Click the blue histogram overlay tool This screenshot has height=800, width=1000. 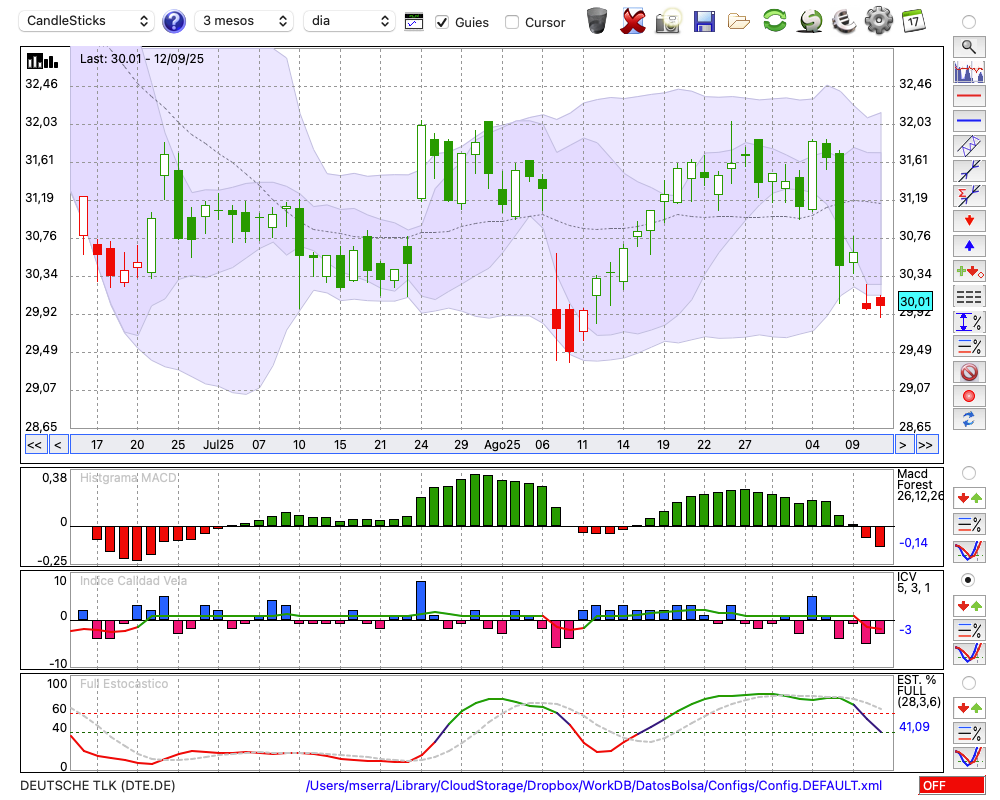[969, 71]
